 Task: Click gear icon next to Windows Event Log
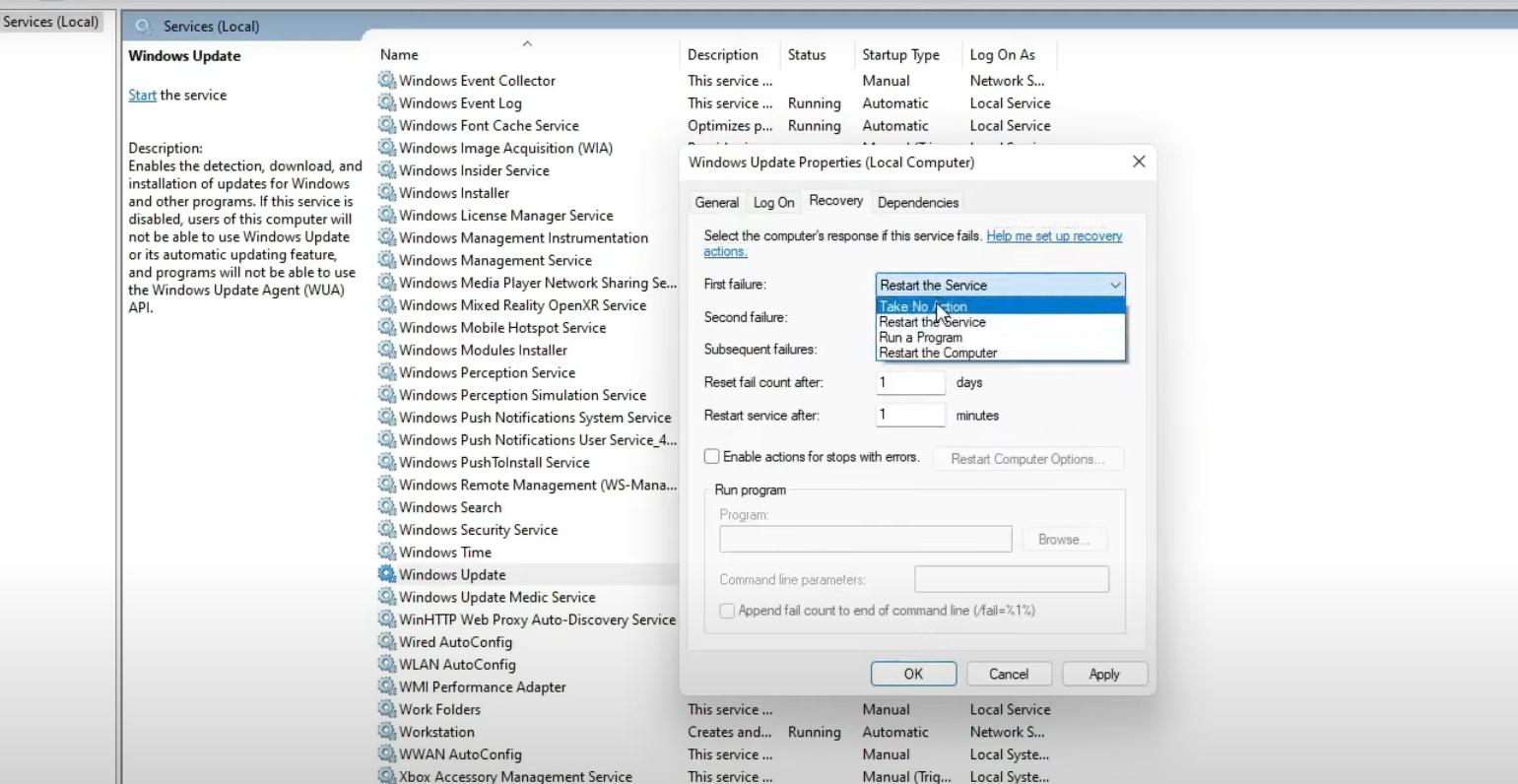(387, 102)
